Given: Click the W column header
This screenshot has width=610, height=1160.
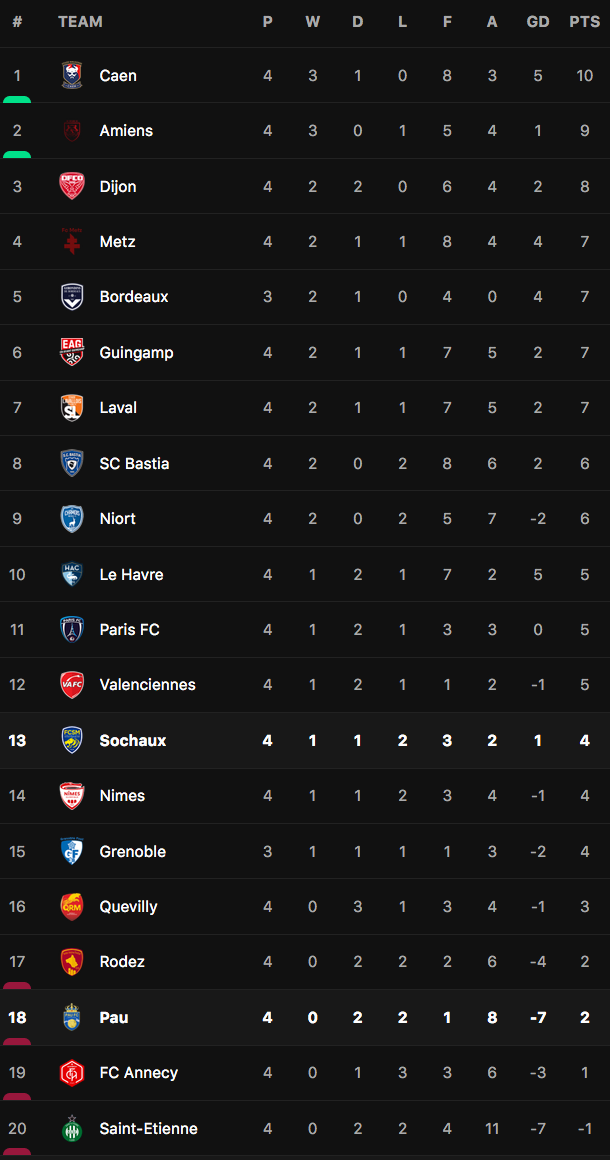Looking at the screenshot, I should (x=313, y=22).
